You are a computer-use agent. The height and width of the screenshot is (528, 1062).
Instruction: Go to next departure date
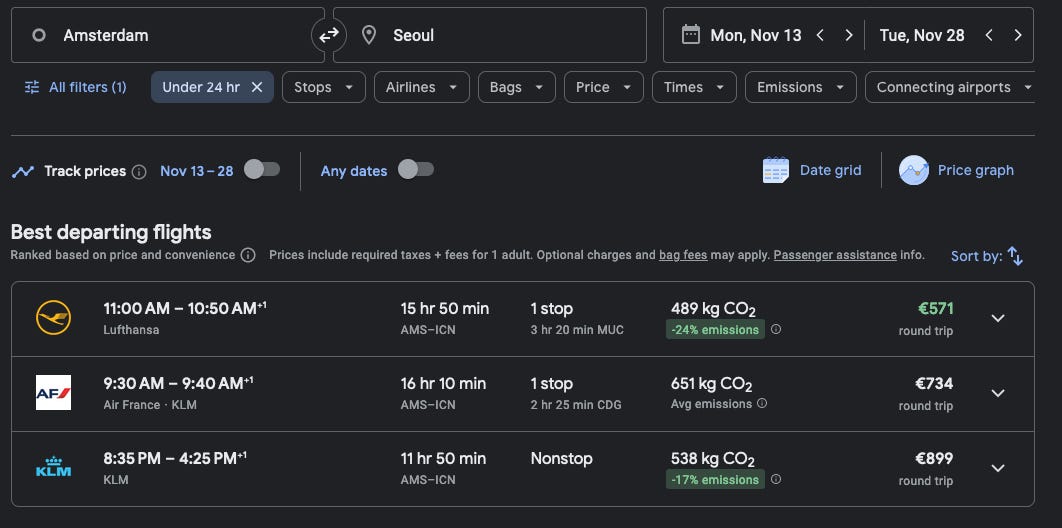(x=849, y=35)
